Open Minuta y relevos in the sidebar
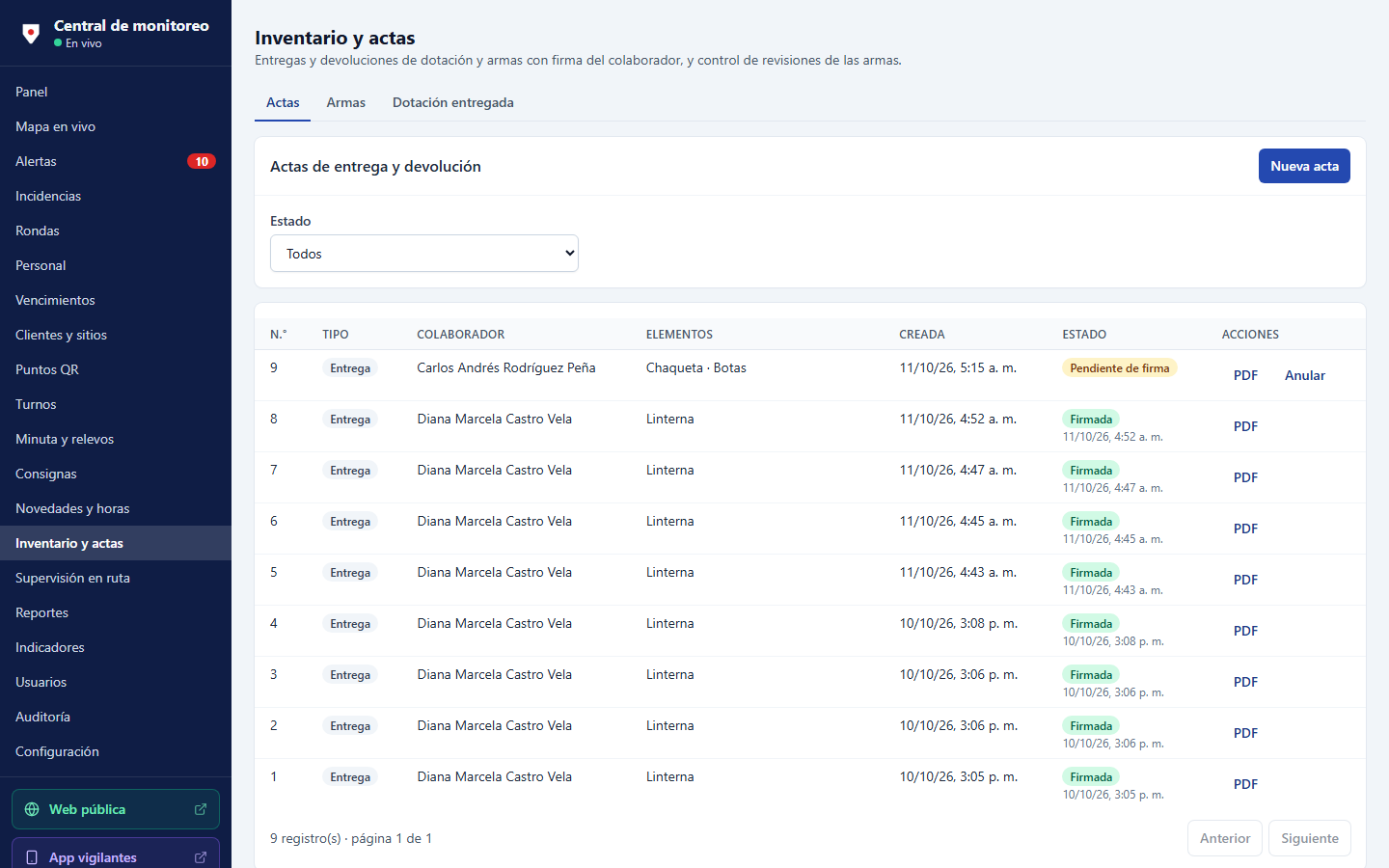 coord(116,439)
